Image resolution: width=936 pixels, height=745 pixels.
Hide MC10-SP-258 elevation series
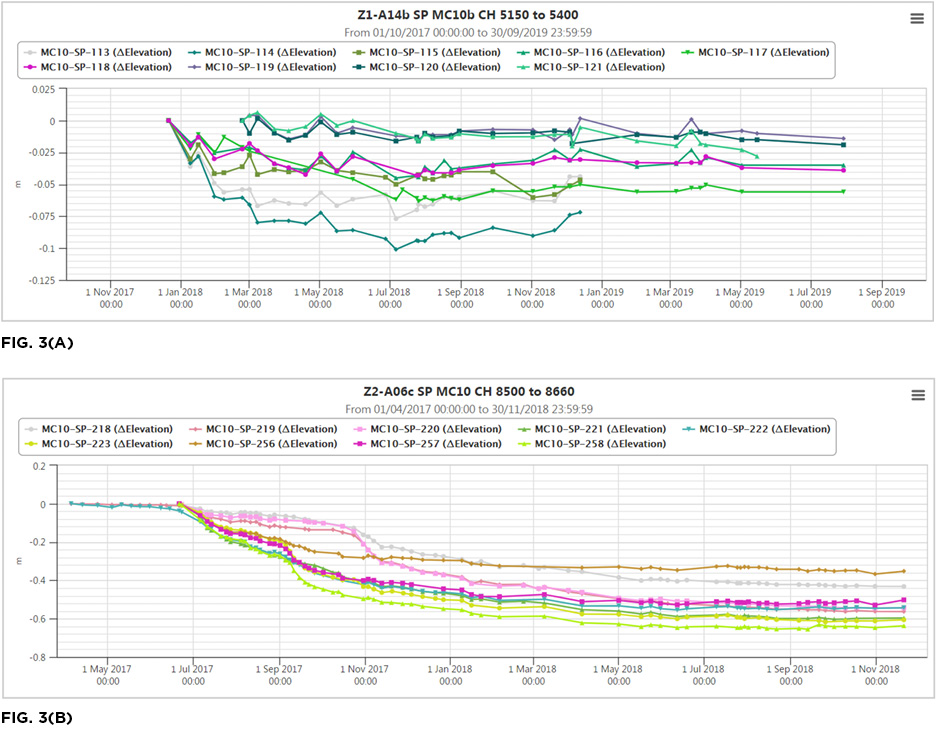(x=599, y=443)
